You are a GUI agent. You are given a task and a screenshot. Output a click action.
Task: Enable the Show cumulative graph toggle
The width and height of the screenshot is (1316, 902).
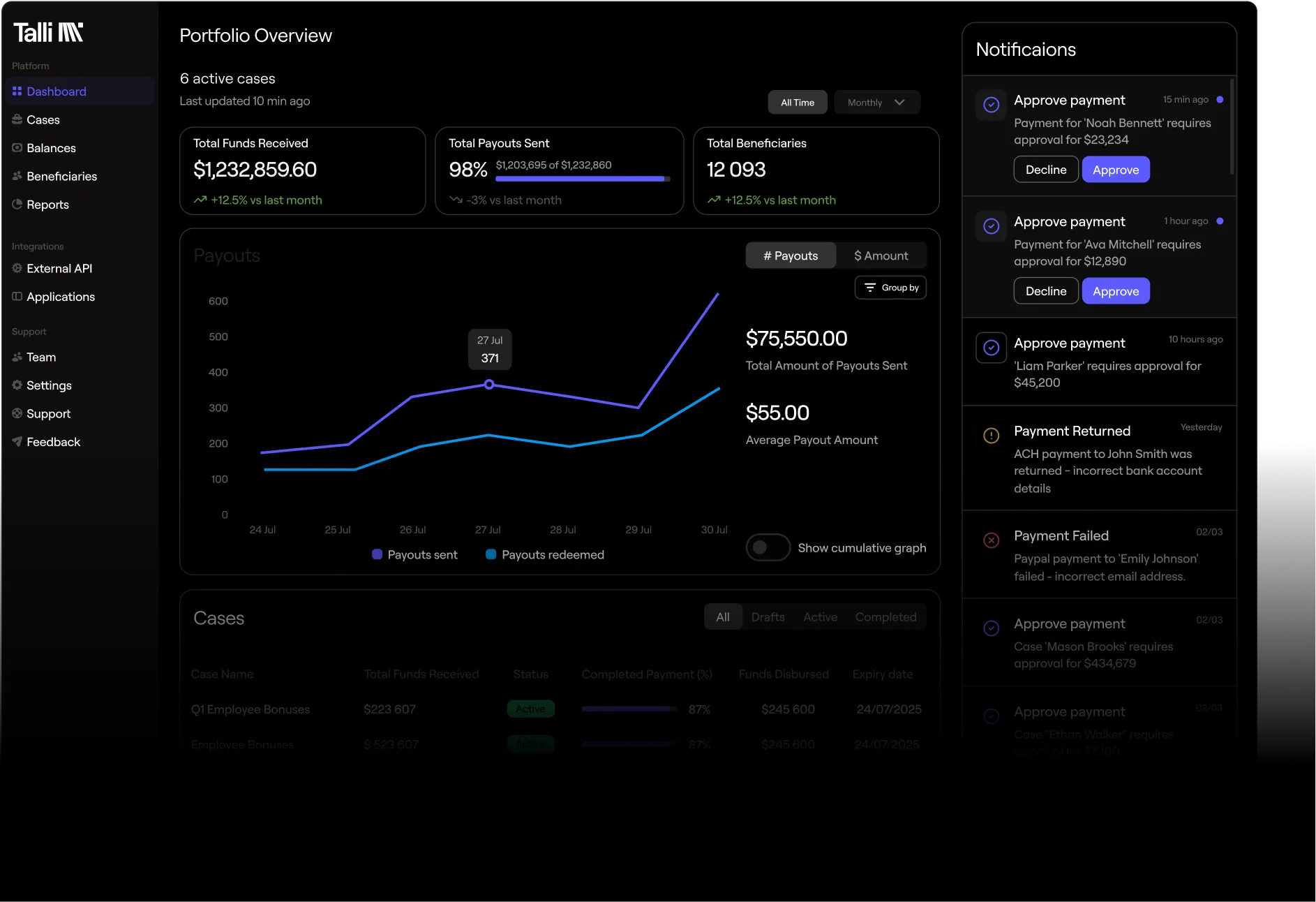(768, 548)
